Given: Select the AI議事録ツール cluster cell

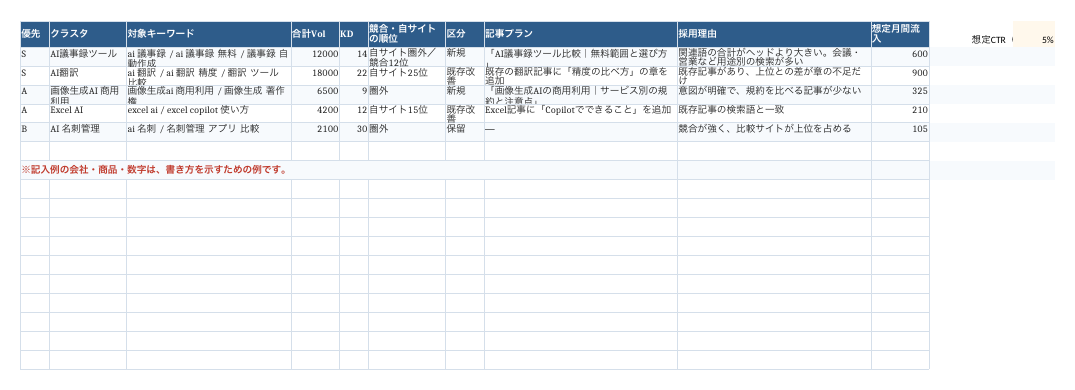Looking at the screenshot, I should [x=88, y=57].
